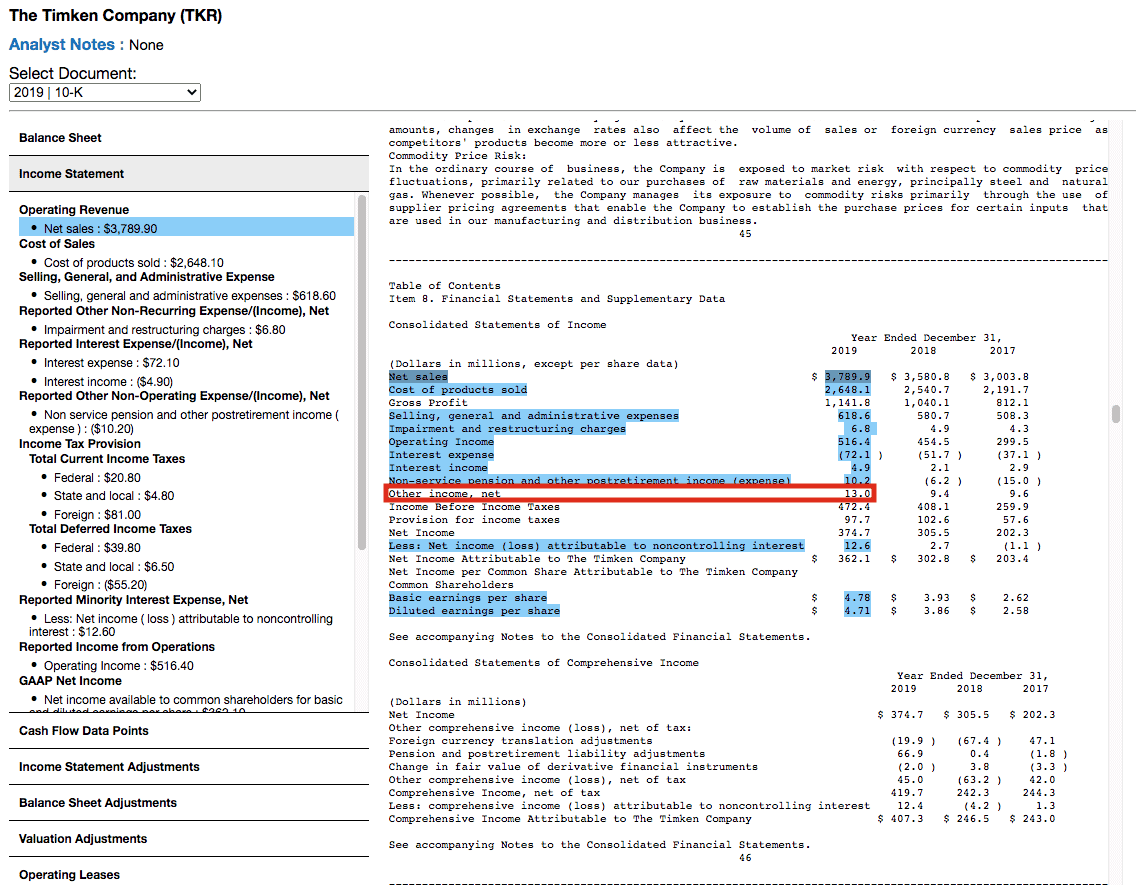
Task: Expand the Valuation Adjustments section
Action: point(188,839)
